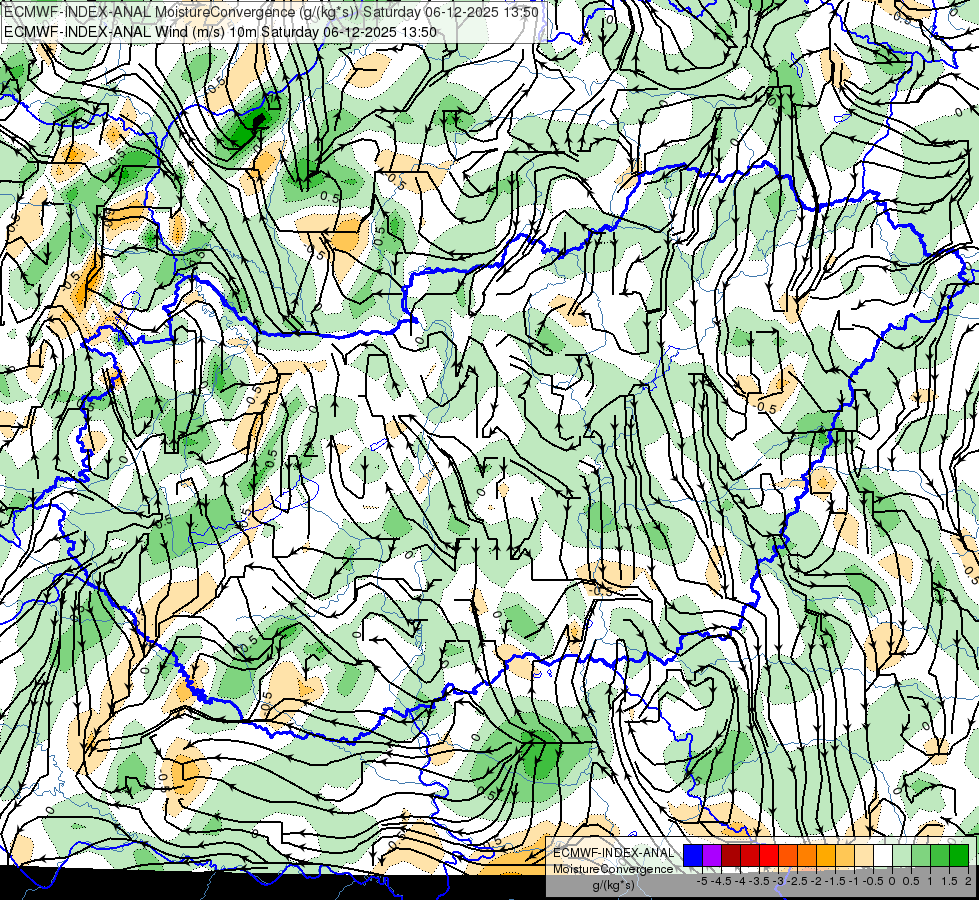
Task: Click the MoistureConvergence title line at the top
Action: tap(271, 12)
